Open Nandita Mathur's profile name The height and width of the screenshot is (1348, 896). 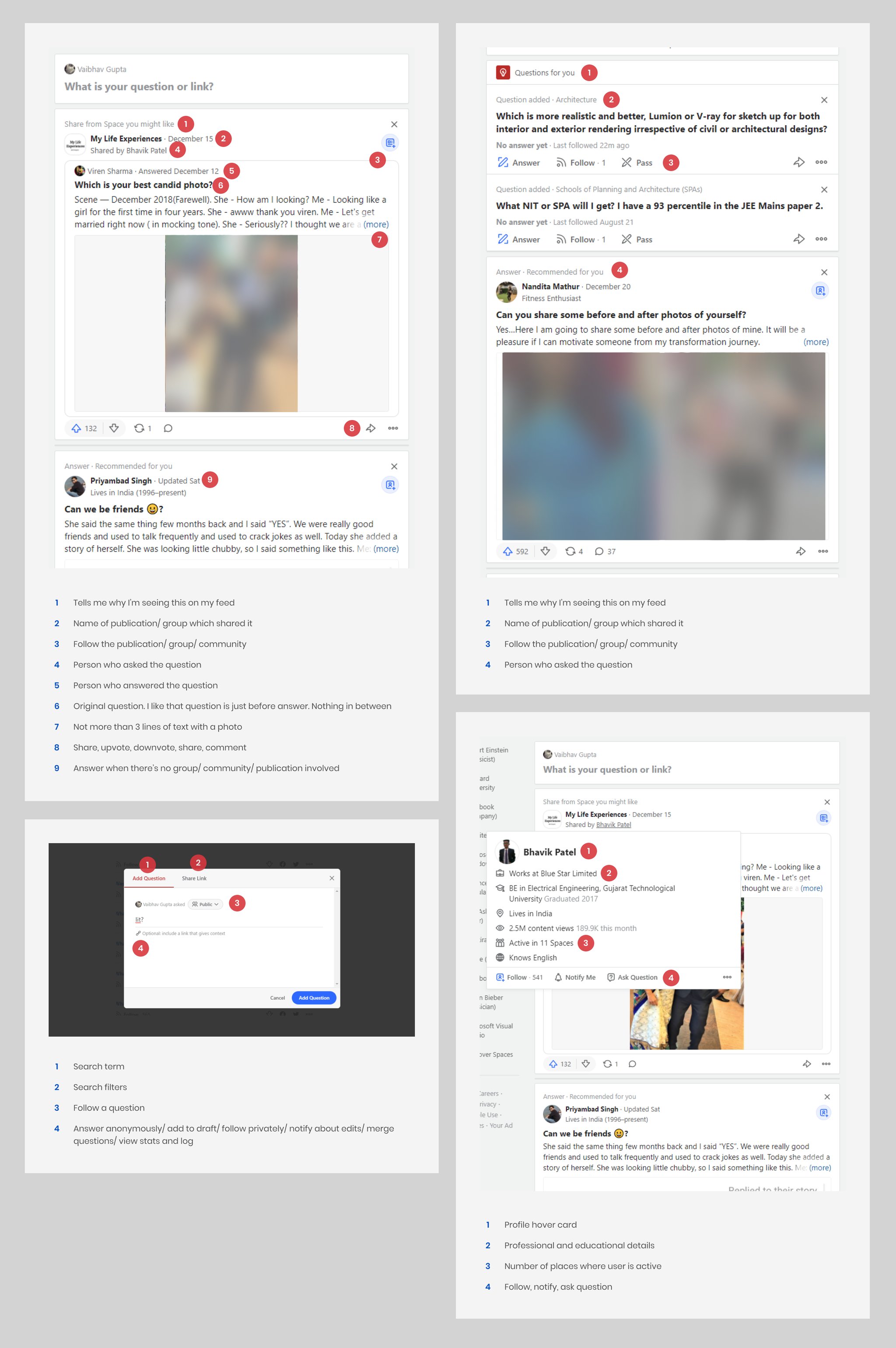click(x=550, y=286)
